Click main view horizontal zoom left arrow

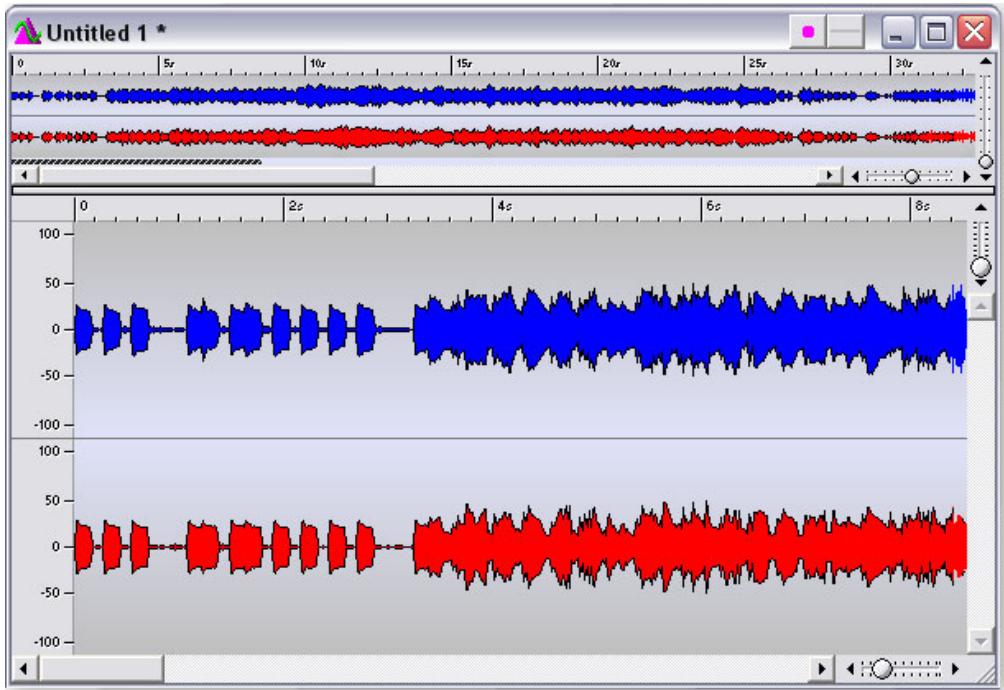(x=852, y=667)
